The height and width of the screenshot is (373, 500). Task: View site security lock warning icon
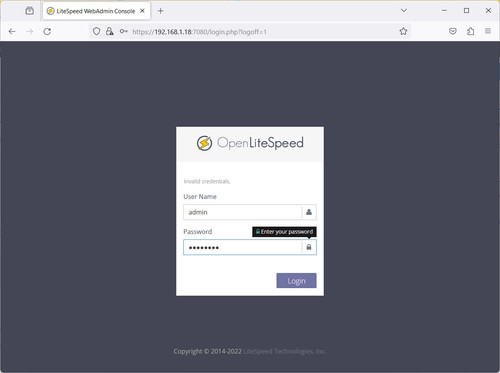110,31
